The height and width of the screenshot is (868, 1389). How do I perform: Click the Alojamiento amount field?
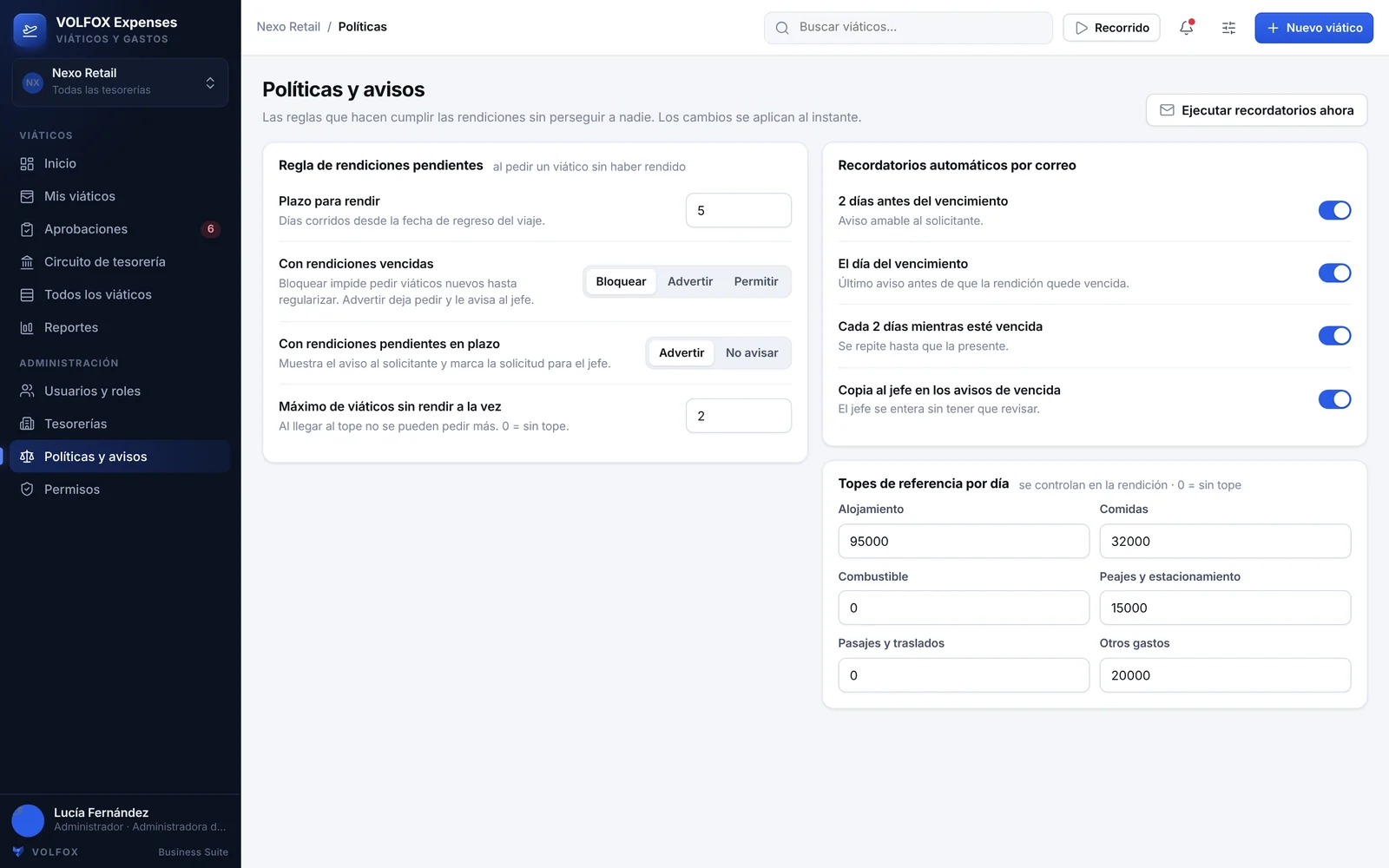964,541
